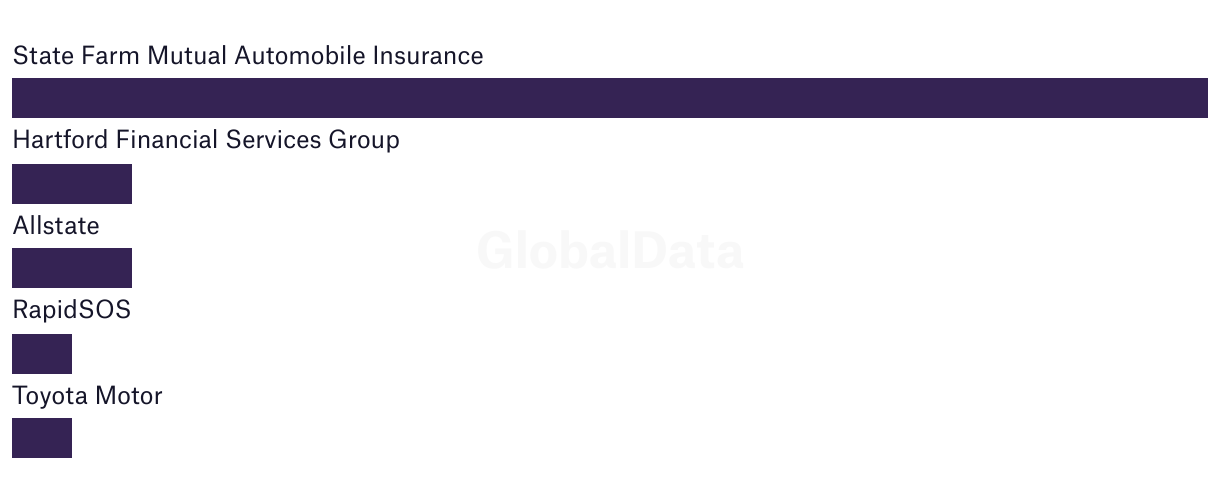The image size is (1220, 500).
Task: Select the word "Financial" in the Hartford label
Action: point(166,140)
